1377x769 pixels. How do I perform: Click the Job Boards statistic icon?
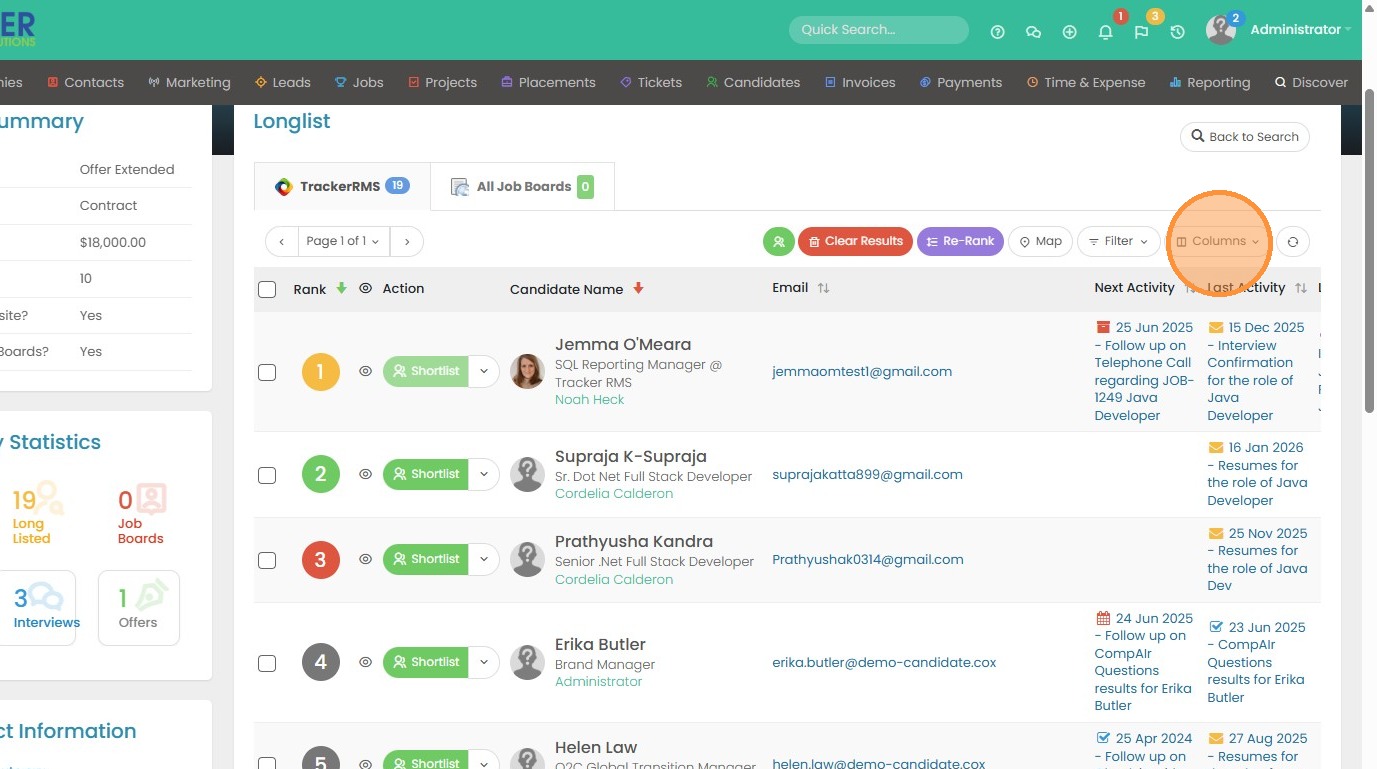click(151, 498)
